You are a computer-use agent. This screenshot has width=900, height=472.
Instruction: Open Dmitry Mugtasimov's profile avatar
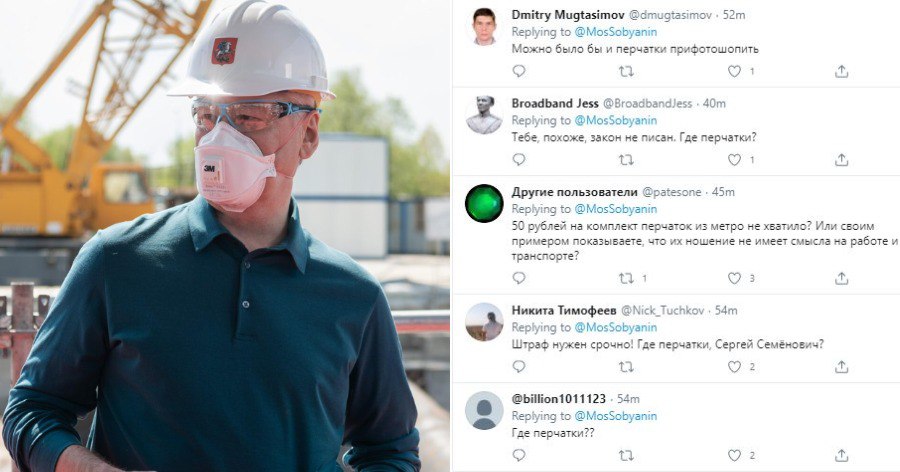484,26
